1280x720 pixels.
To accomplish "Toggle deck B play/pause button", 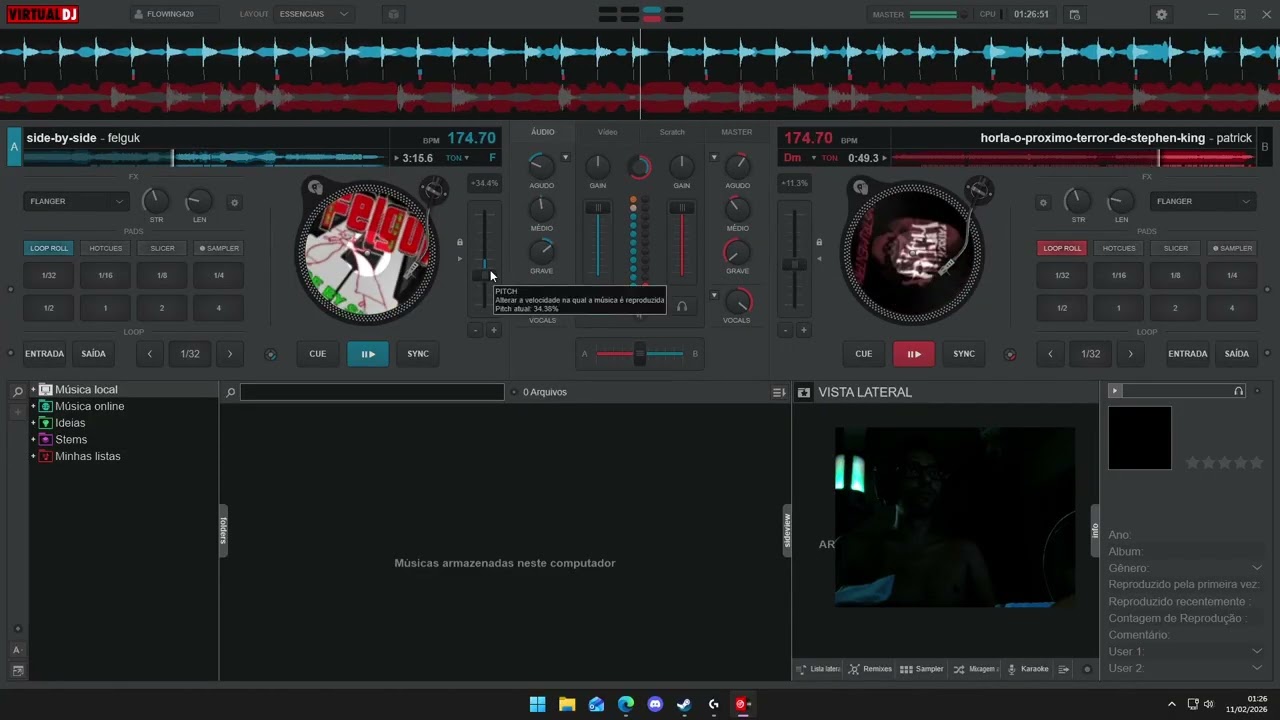I will (914, 353).
